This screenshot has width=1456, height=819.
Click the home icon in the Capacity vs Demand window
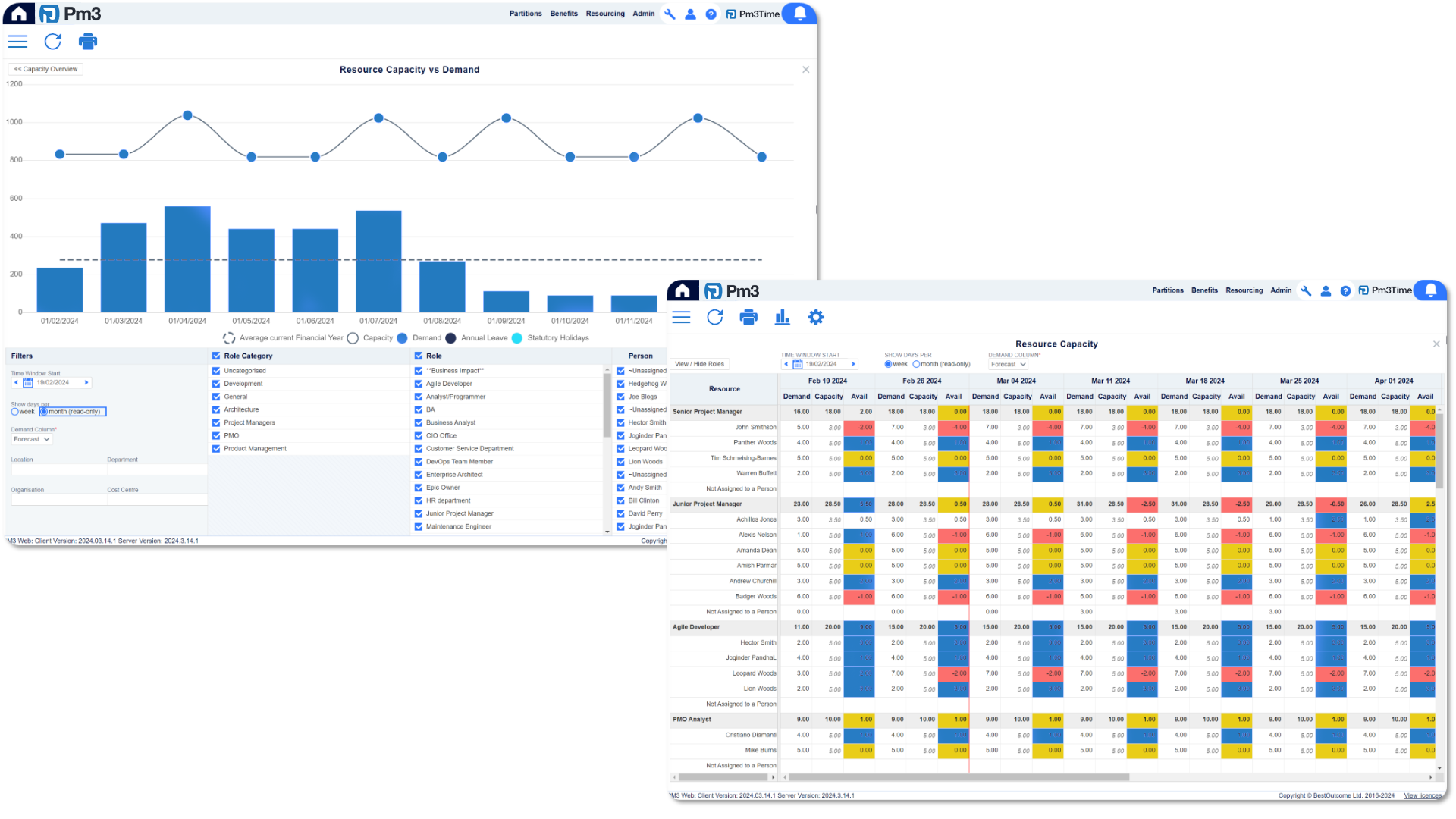(x=18, y=14)
